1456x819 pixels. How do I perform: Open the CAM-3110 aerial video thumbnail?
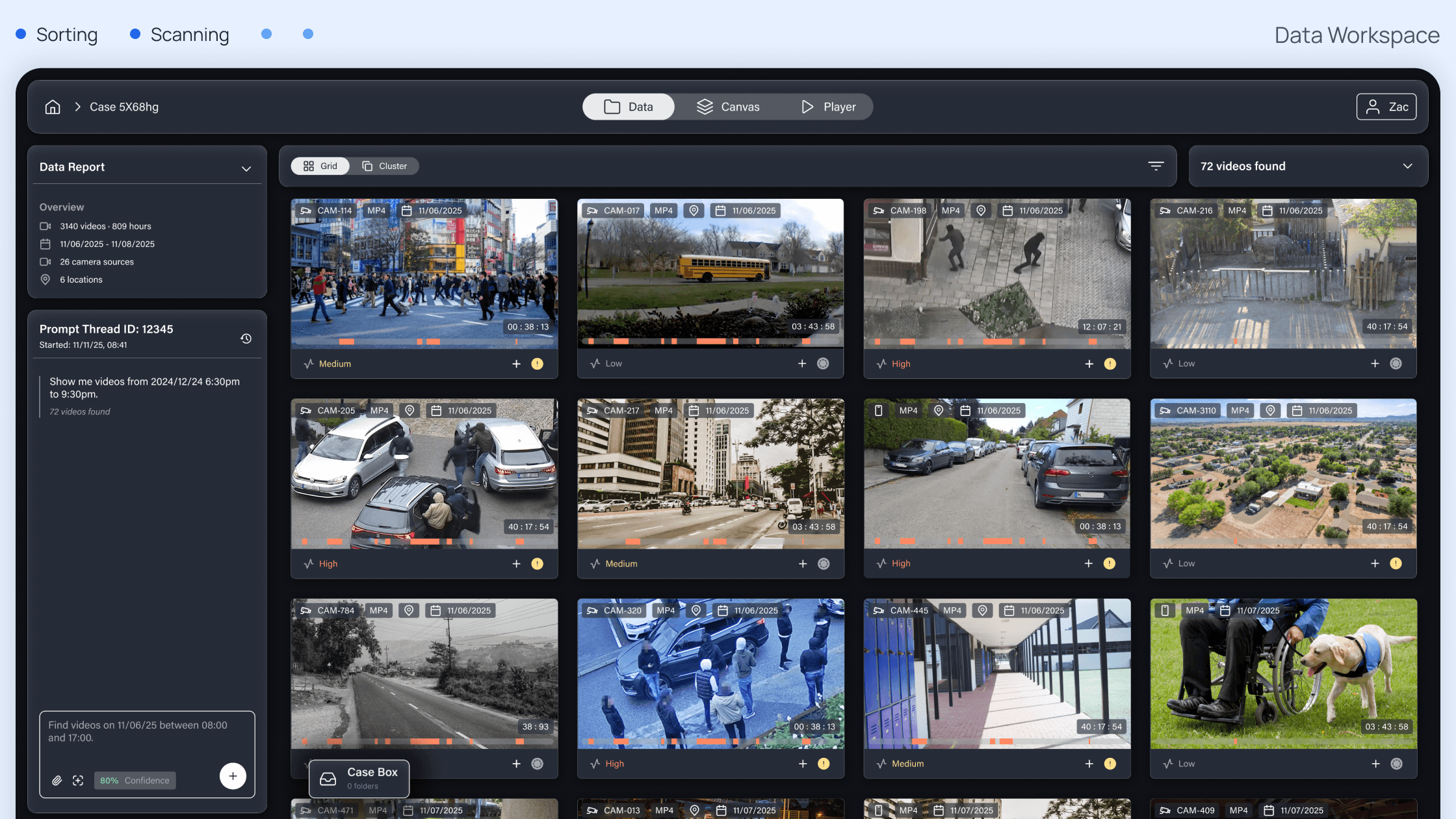click(x=1283, y=474)
